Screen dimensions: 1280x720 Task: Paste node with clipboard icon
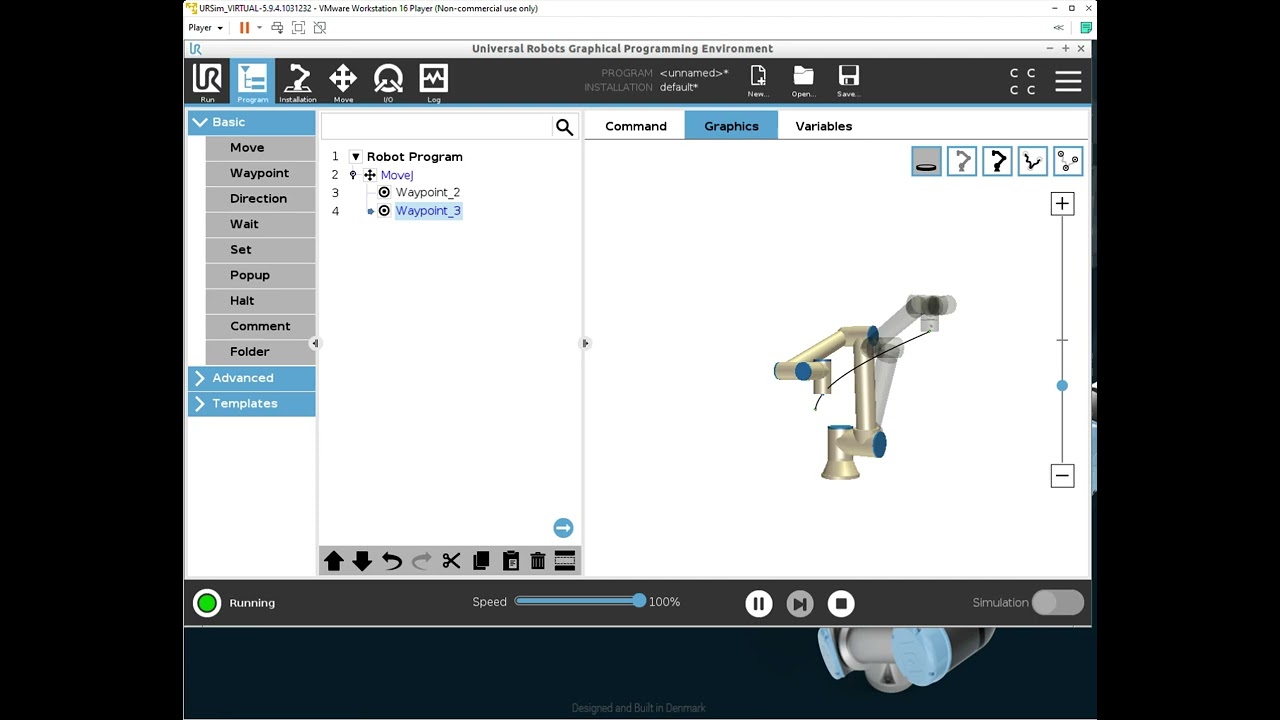tap(510, 561)
